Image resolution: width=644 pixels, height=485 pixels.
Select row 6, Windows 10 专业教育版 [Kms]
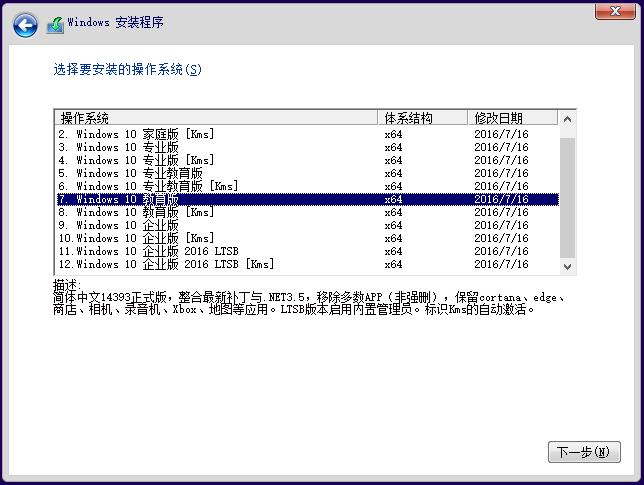pyautogui.click(x=308, y=186)
